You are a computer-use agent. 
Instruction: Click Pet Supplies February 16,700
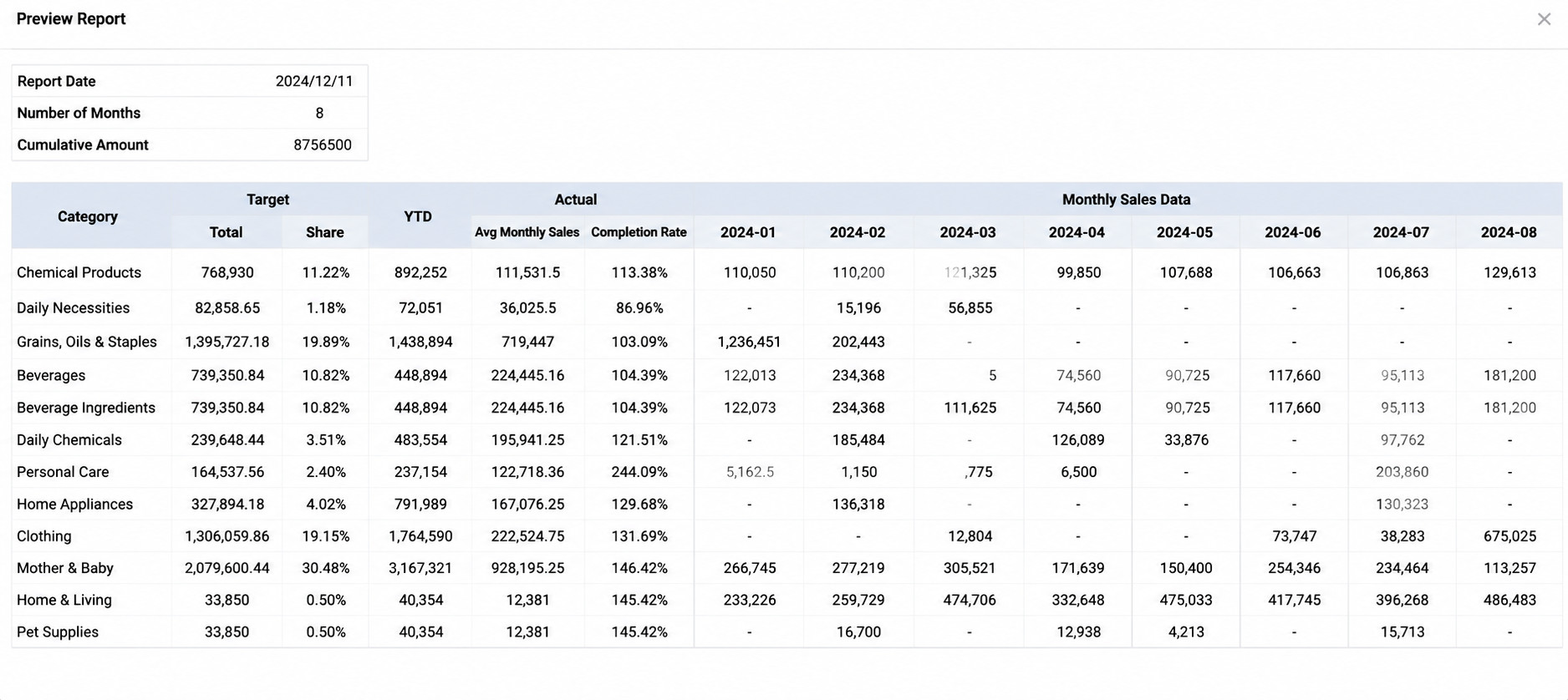point(859,632)
